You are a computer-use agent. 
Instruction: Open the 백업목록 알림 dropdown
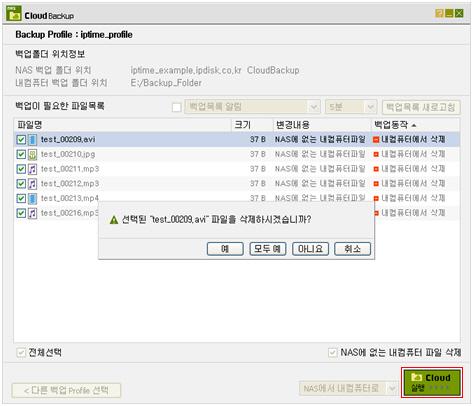252,107
